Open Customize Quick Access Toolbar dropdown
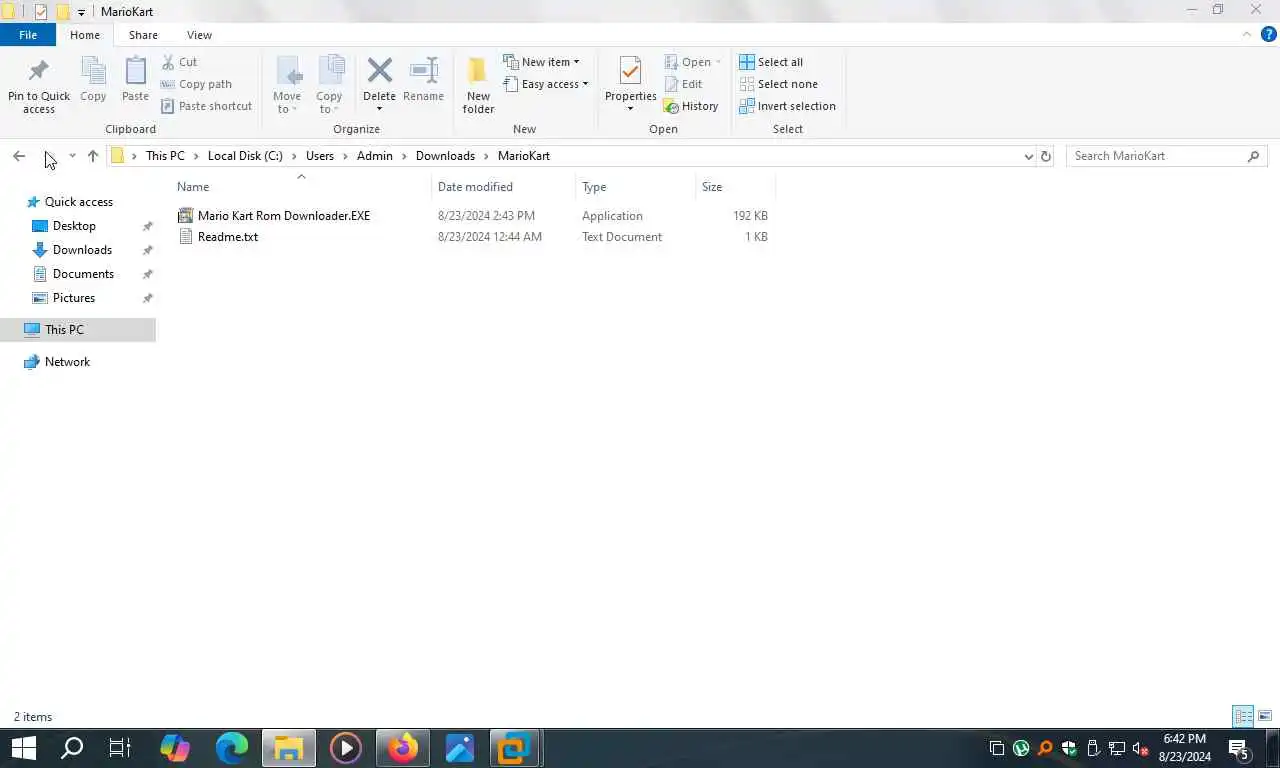 pyautogui.click(x=81, y=12)
